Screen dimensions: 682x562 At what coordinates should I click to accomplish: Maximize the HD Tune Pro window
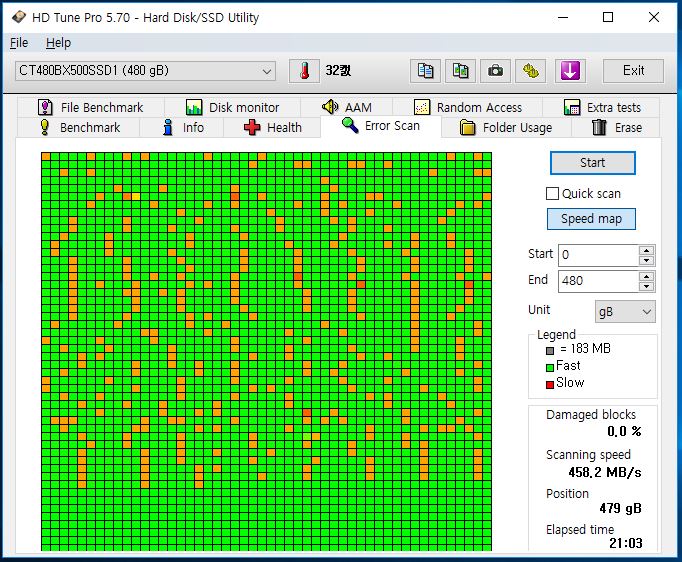608,17
